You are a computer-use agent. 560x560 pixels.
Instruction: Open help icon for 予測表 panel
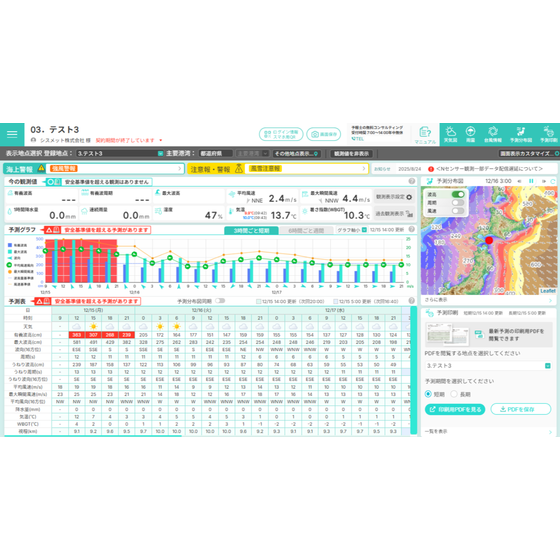[x=411, y=301]
